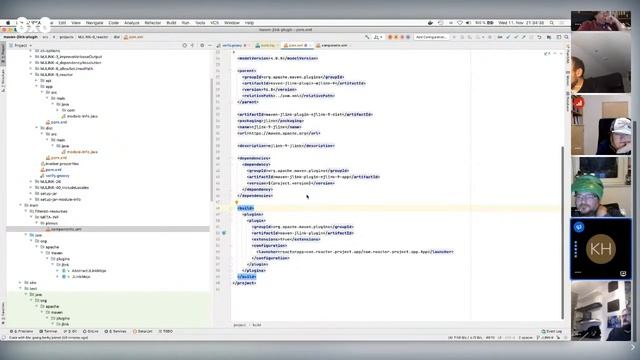Open the Apple menu

pos(7,23)
